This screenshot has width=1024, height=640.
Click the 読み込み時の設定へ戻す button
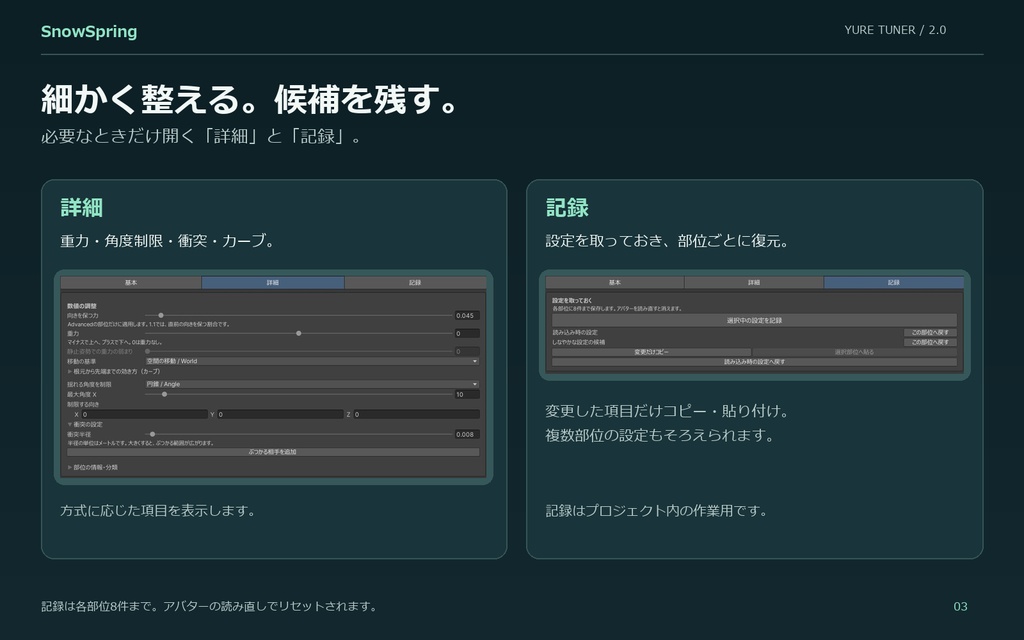[x=754, y=362]
